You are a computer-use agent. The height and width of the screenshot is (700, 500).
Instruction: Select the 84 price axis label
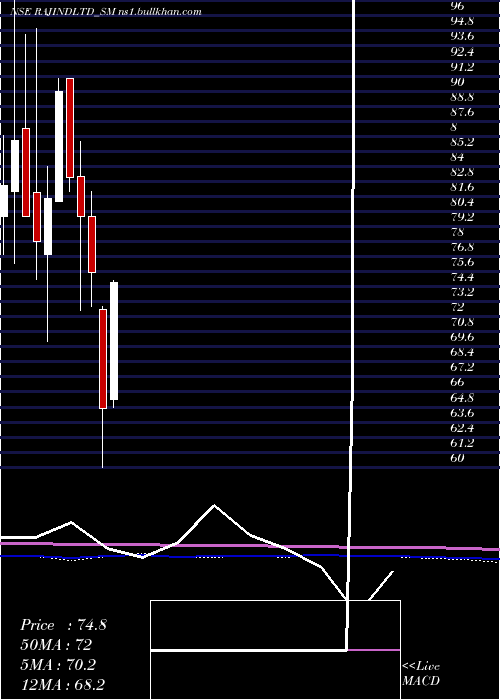pyautogui.click(x=457, y=157)
